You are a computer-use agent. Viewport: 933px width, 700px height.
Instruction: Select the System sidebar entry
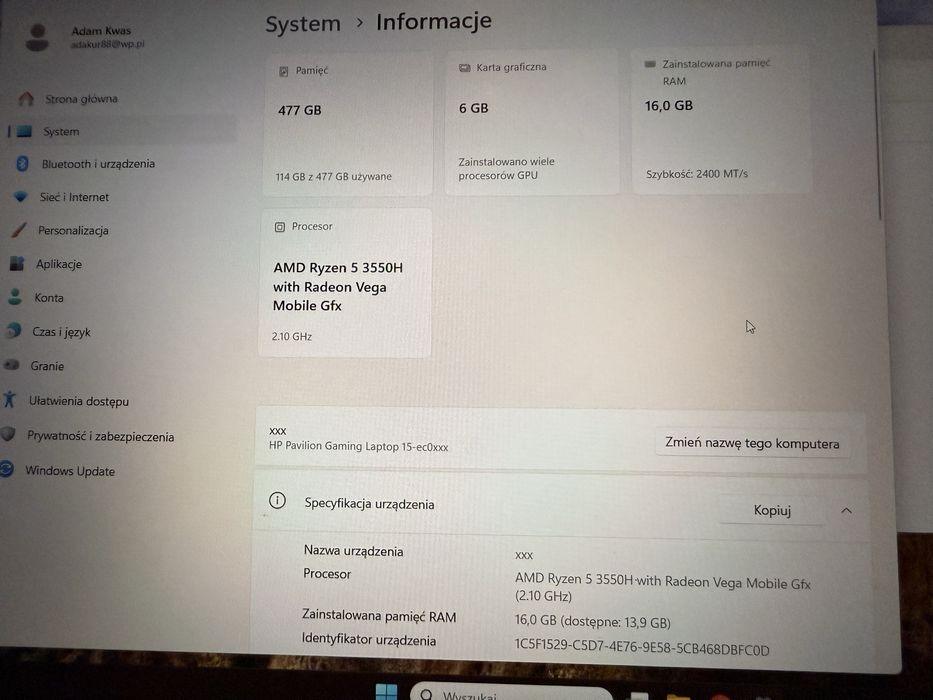point(122,131)
